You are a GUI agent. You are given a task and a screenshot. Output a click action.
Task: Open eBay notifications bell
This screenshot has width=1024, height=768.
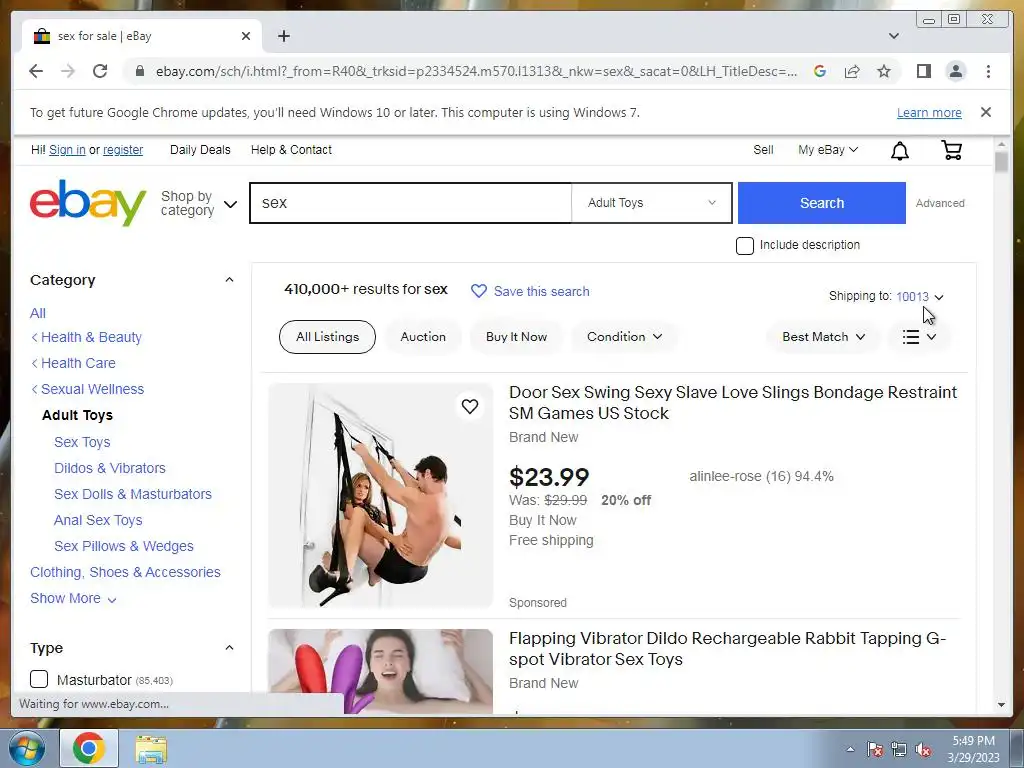pos(900,151)
